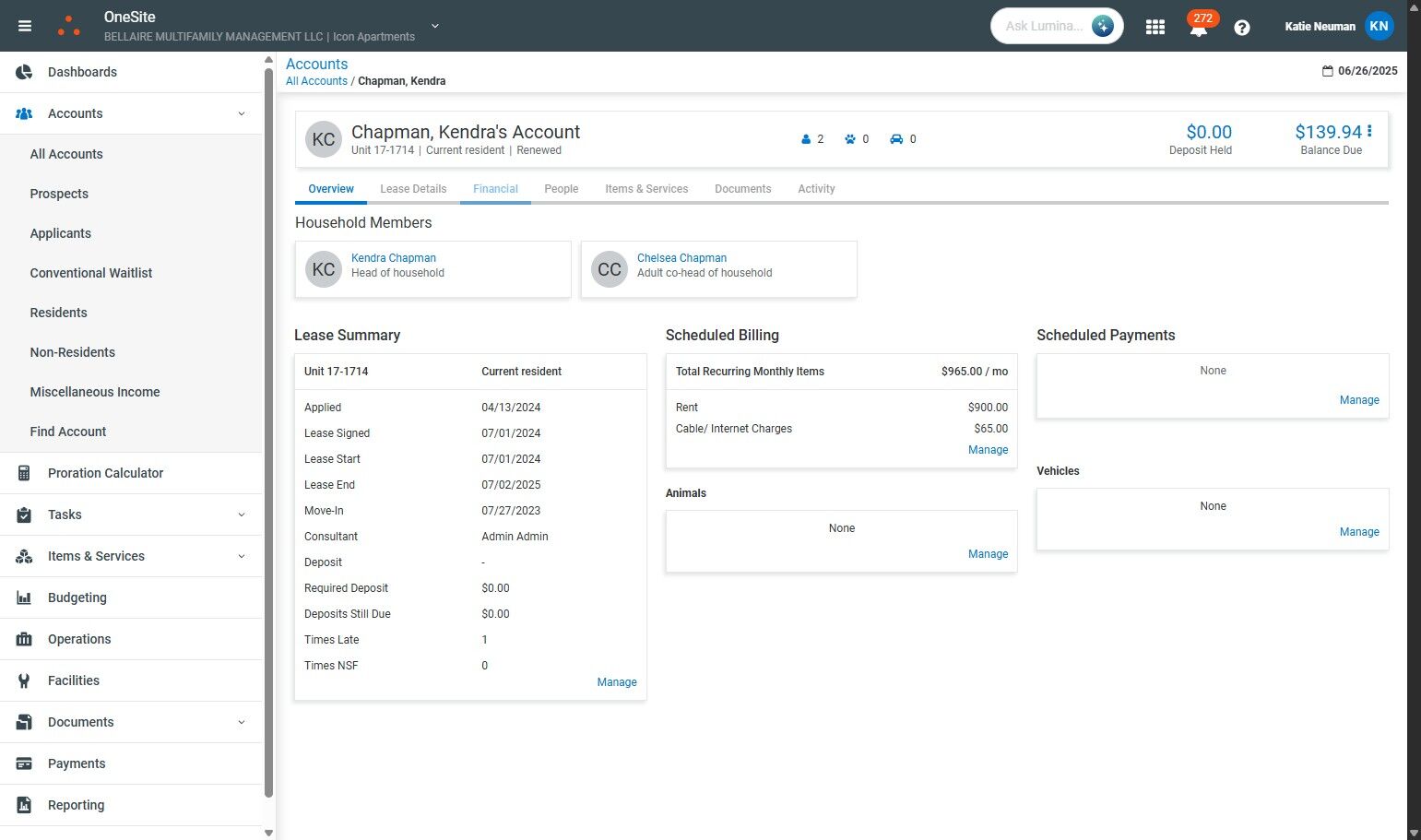Click the sidebar vertical scrollbar
Screen dimensions: 1421x840
tap(268, 432)
